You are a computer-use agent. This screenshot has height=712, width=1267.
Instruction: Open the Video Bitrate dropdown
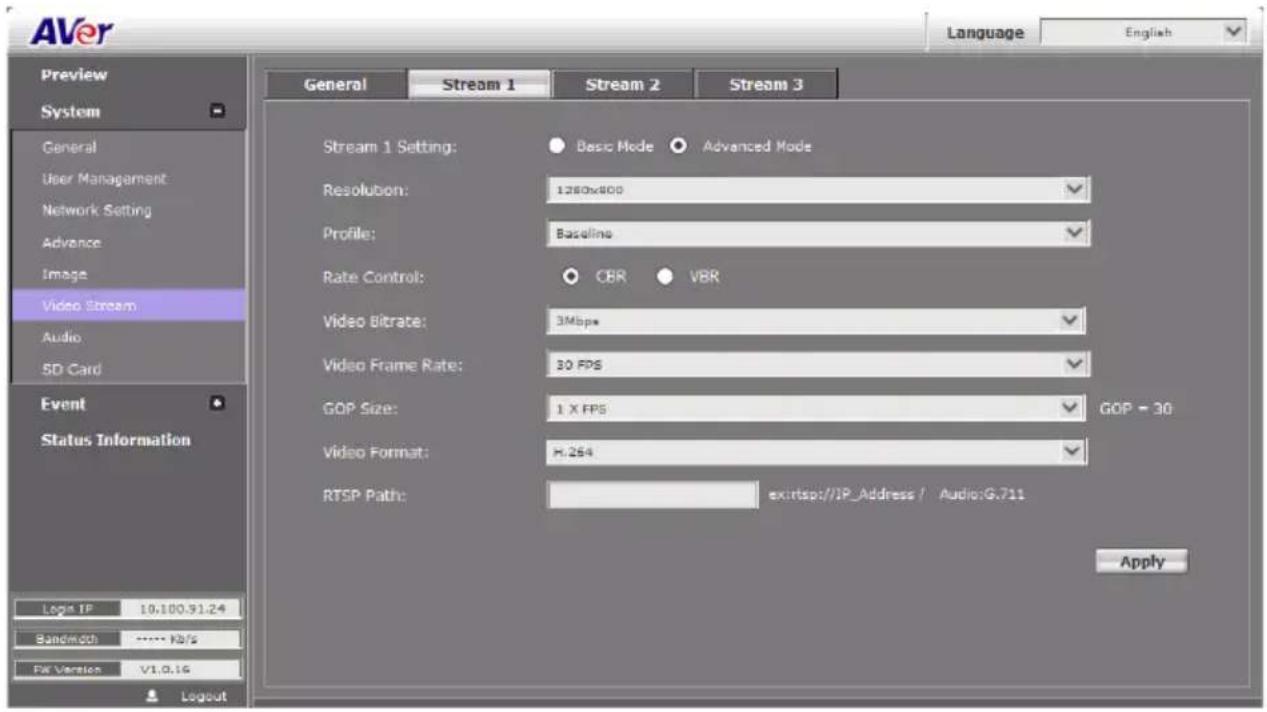click(x=816, y=321)
